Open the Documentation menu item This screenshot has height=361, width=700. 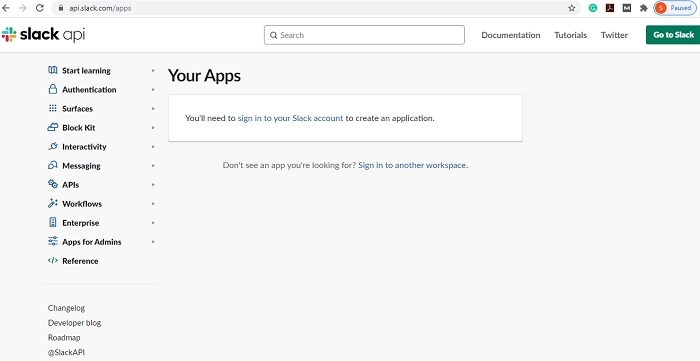[x=511, y=35]
